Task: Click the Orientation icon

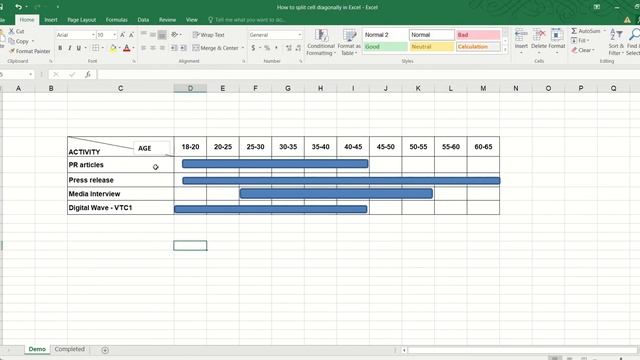Action: pyautogui.click(x=175, y=35)
